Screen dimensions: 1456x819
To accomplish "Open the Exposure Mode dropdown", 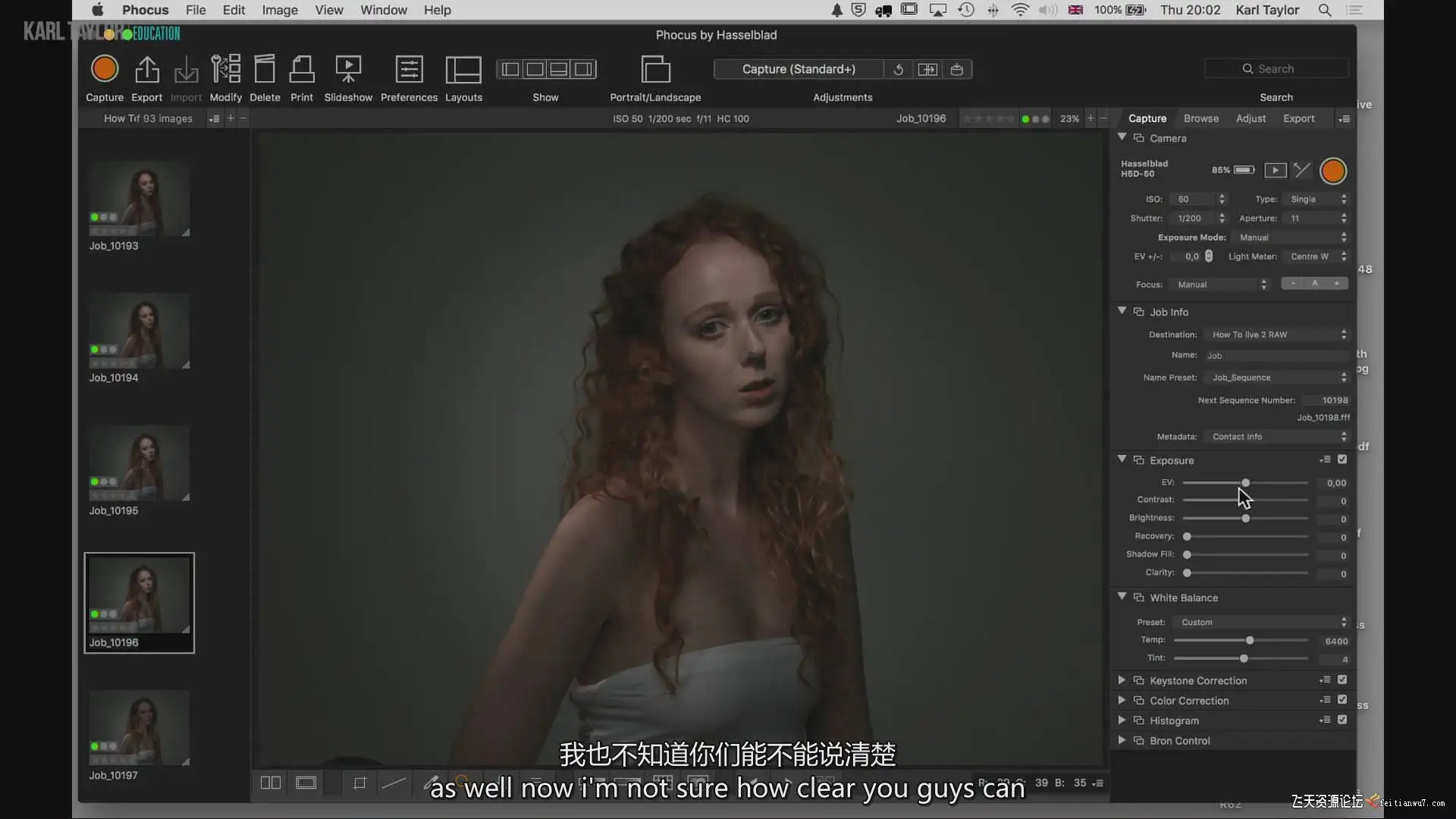I will [x=1291, y=237].
